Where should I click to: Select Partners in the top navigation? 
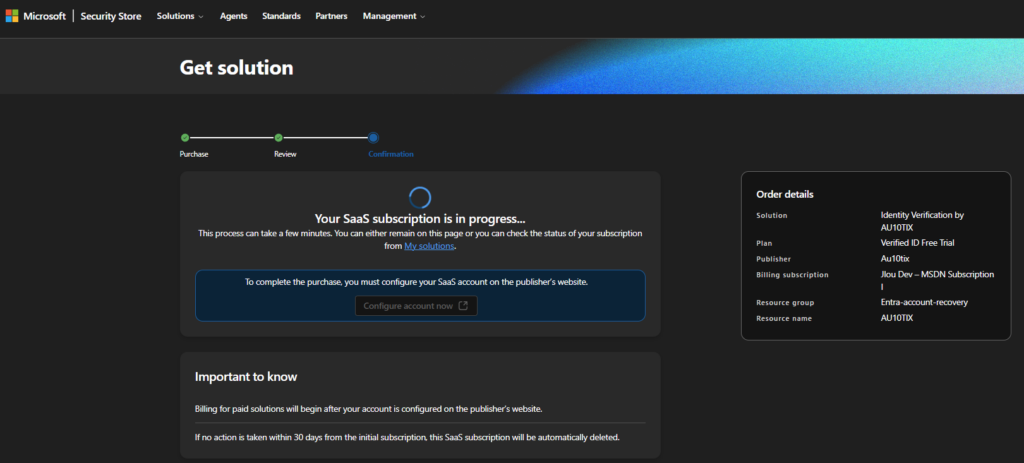click(331, 16)
